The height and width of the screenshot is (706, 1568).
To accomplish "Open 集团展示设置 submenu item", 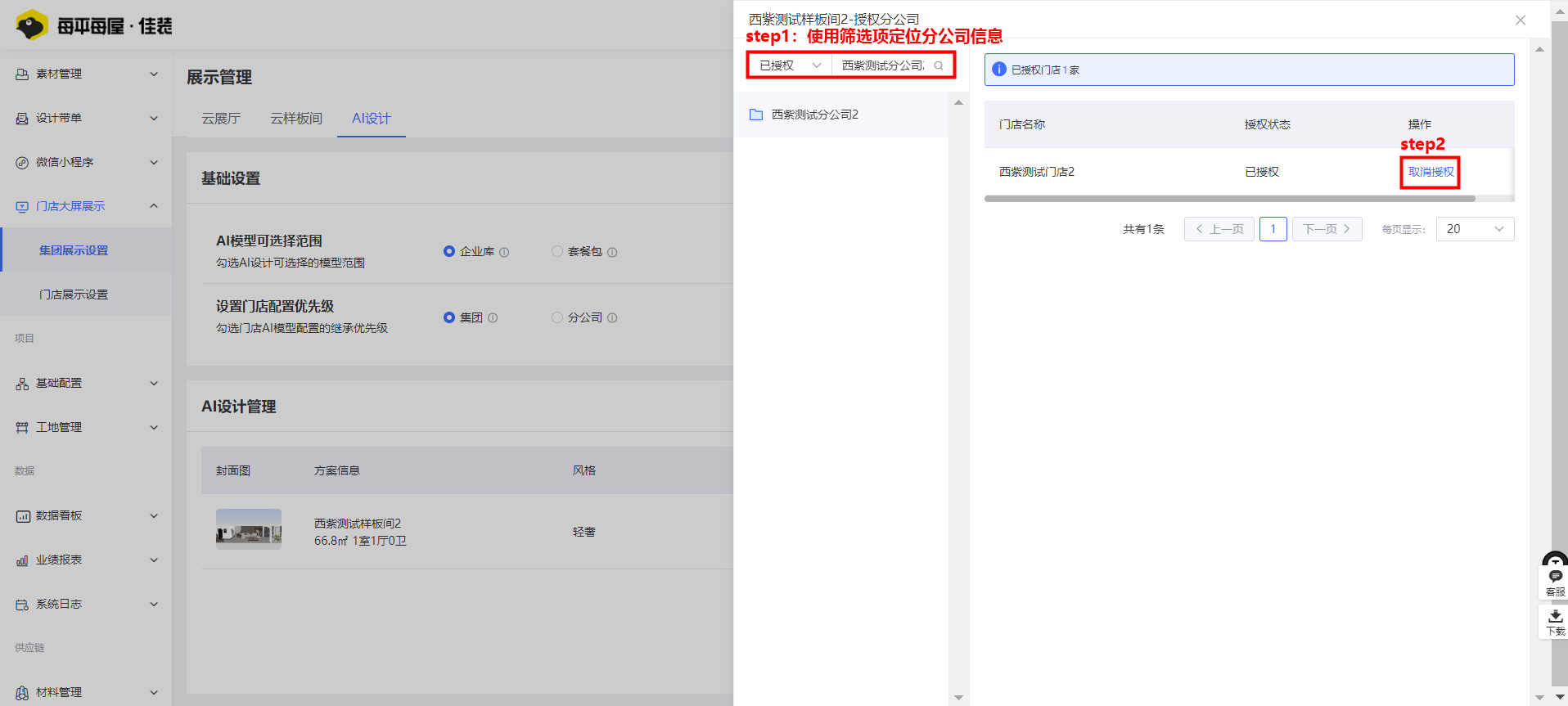I will pos(86,250).
